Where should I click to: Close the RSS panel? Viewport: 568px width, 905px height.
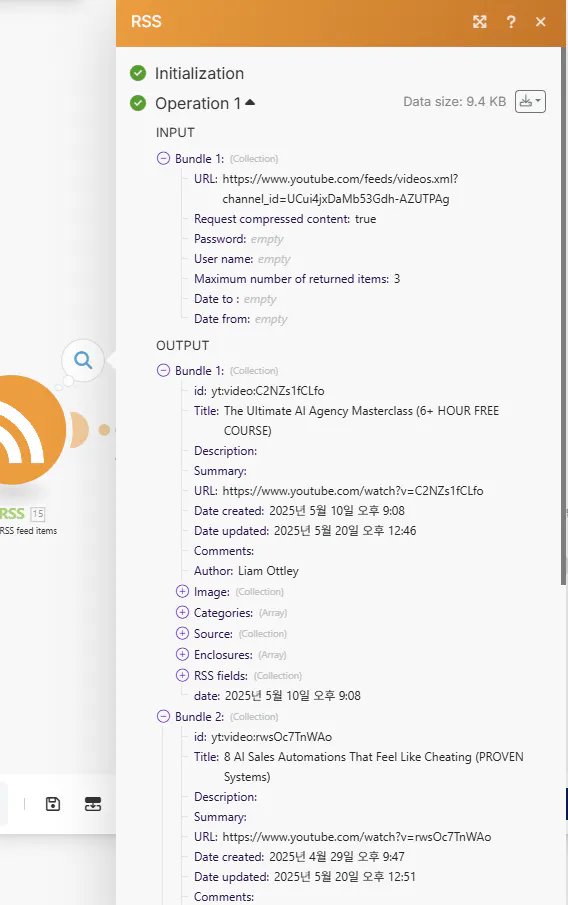[x=541, y=22]
